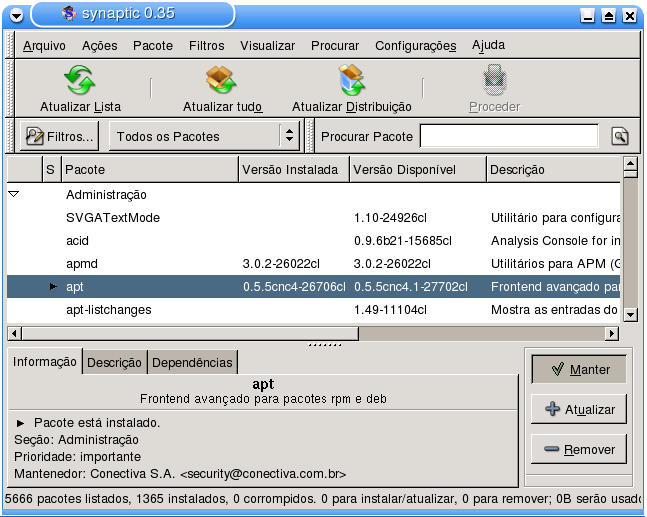
Task: Click the Atualizar tudo box icon
Action: click(222, 80)
